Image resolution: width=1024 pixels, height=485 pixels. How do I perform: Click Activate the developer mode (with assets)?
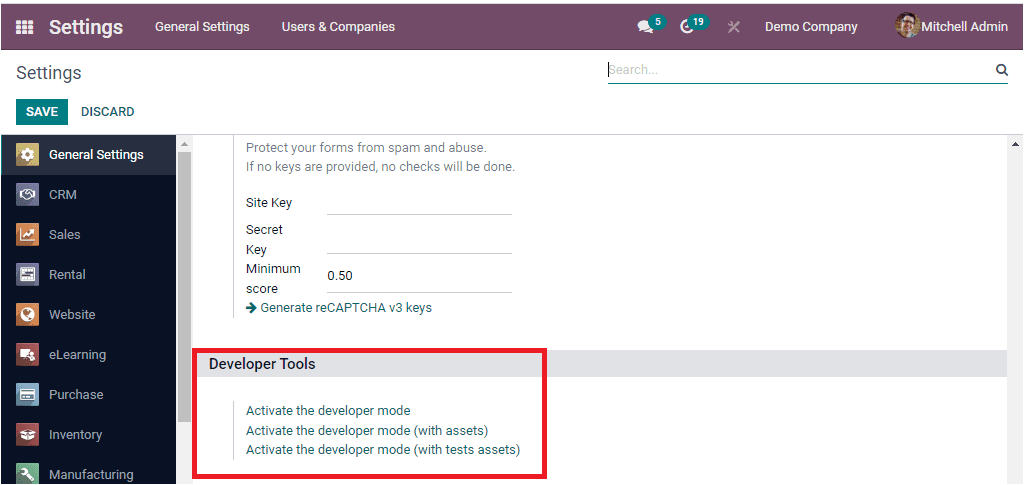pyautogui.click(x=367, y=430)
